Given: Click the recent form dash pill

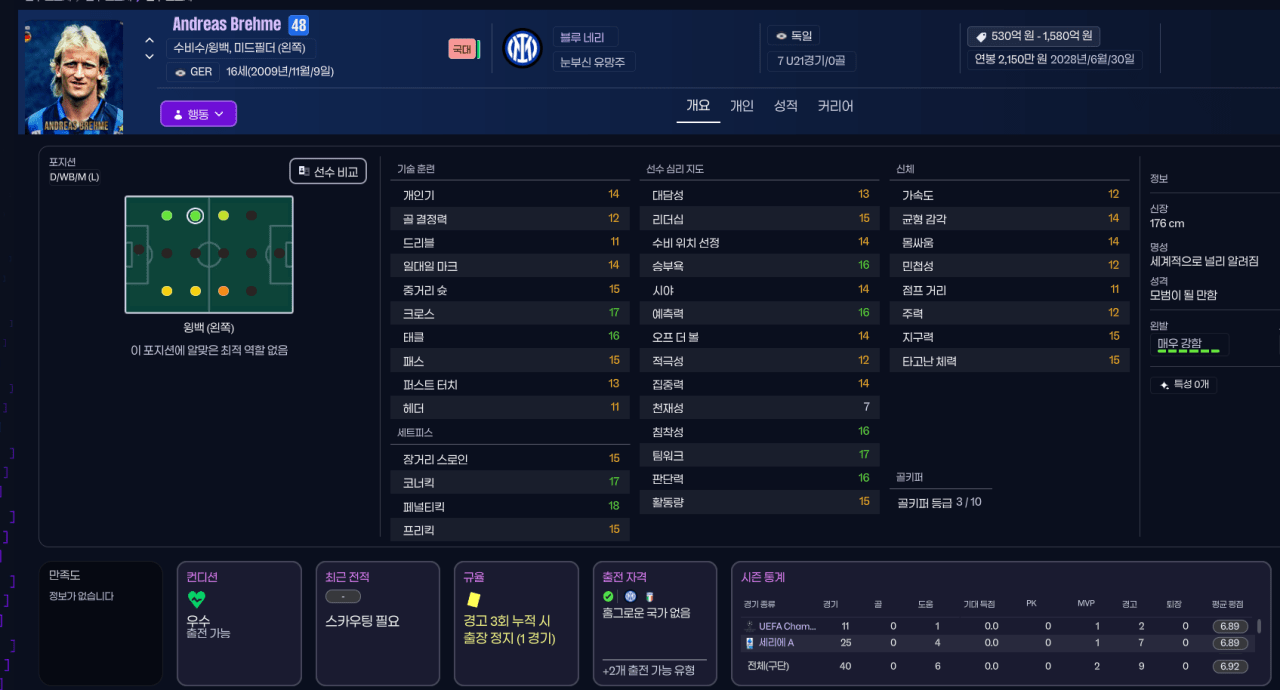Looking at the screenshot, I should [343, 597].
